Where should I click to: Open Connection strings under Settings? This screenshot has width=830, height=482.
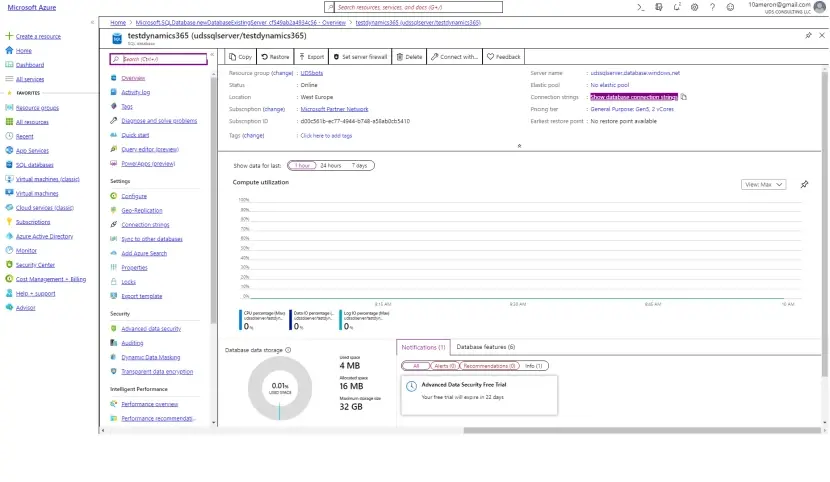tap(145, 224)
